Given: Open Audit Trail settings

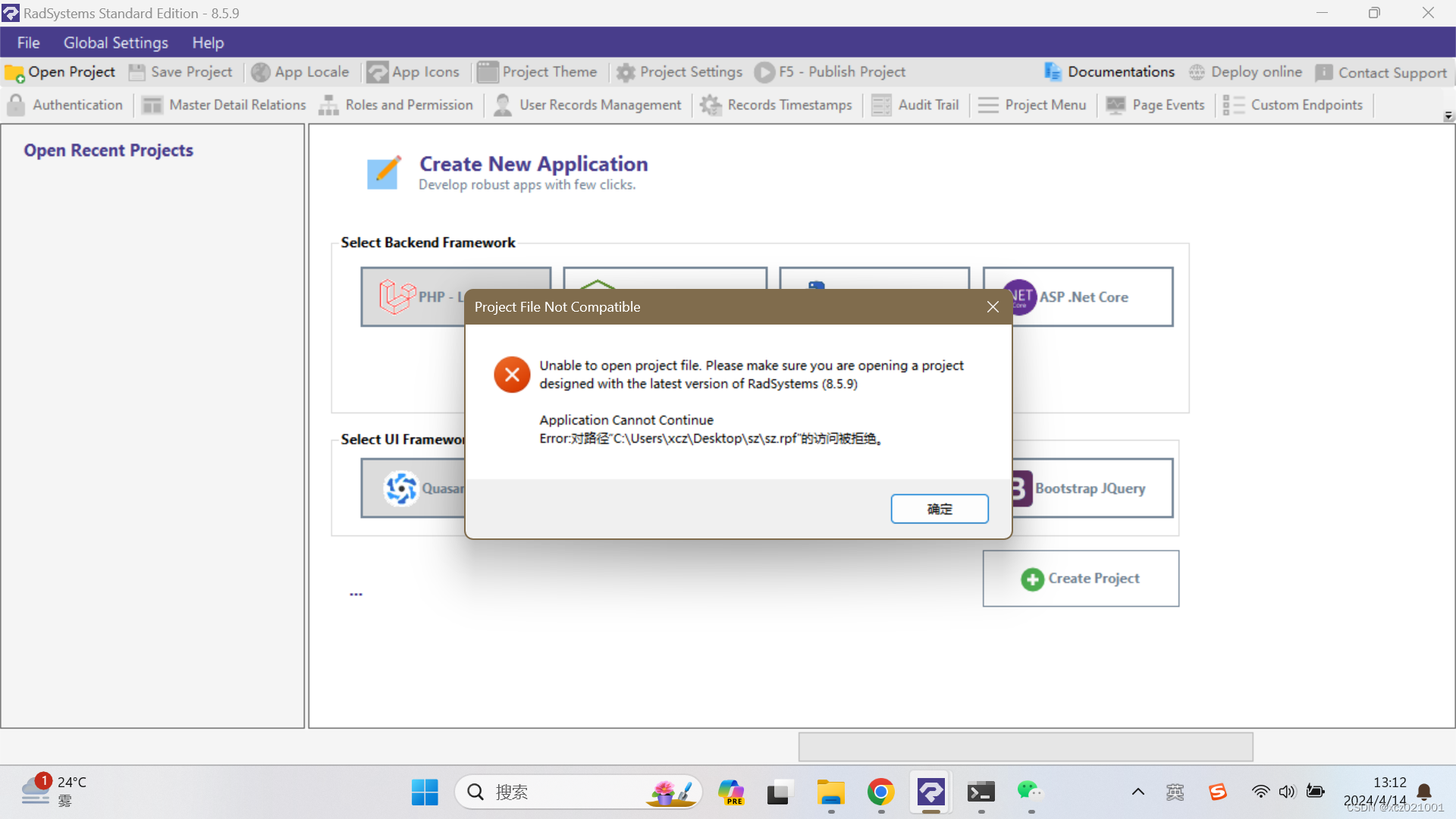Looking at the screenshot, I should (x=915, y=105).
